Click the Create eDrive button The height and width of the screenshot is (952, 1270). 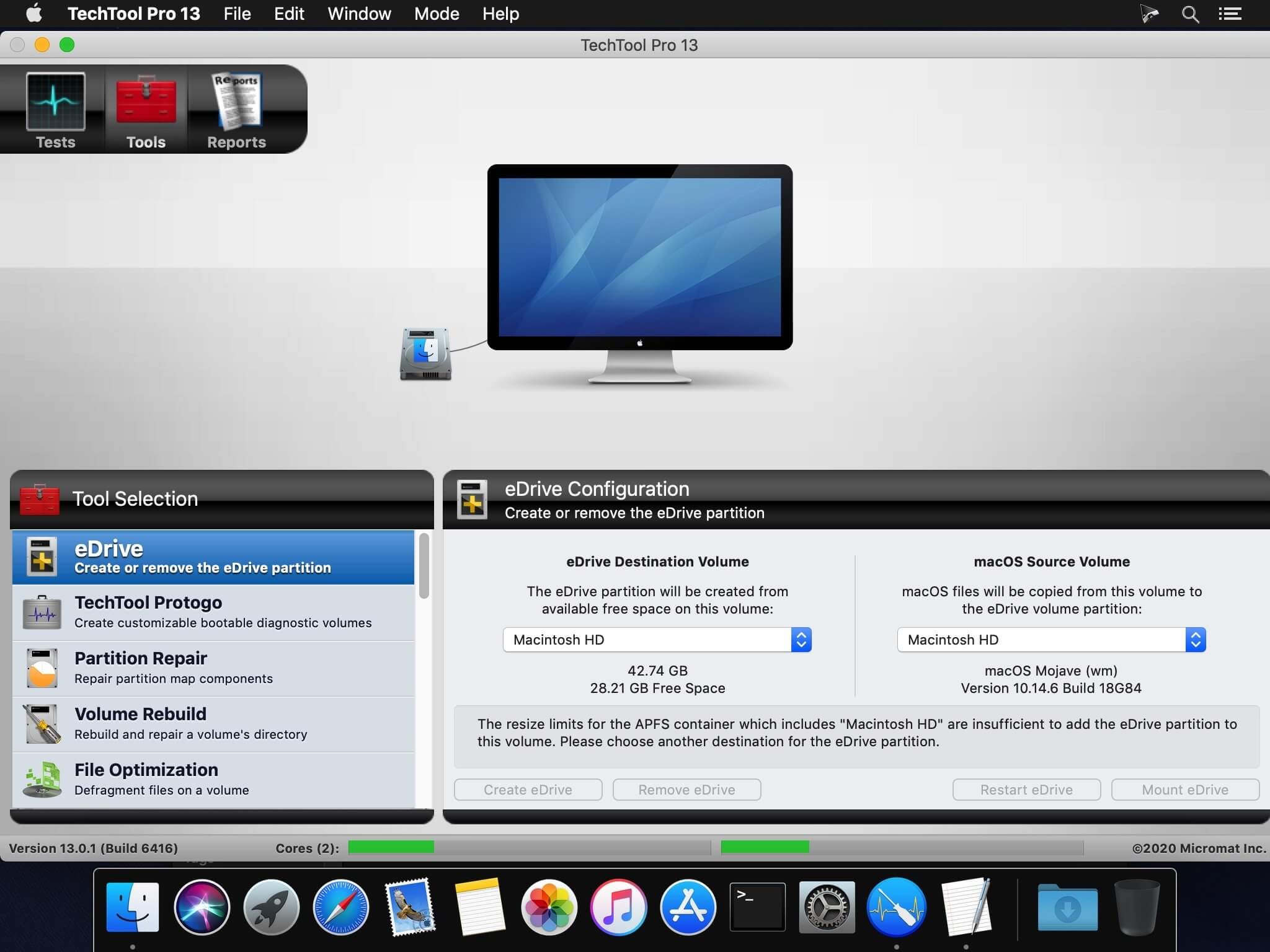coord(528,790)
